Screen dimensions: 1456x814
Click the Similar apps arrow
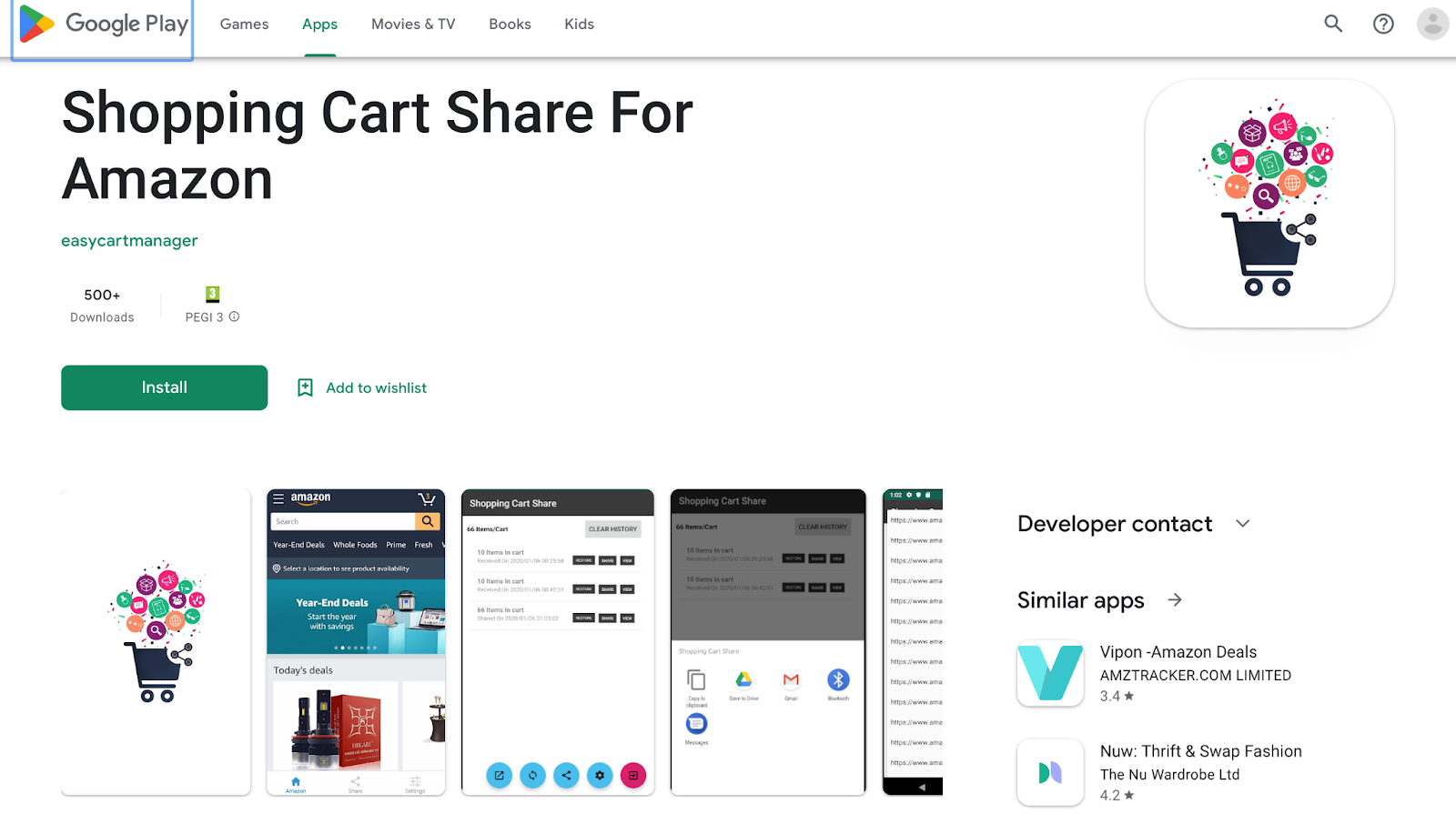pyautogui.click(x=1175, y=600)
